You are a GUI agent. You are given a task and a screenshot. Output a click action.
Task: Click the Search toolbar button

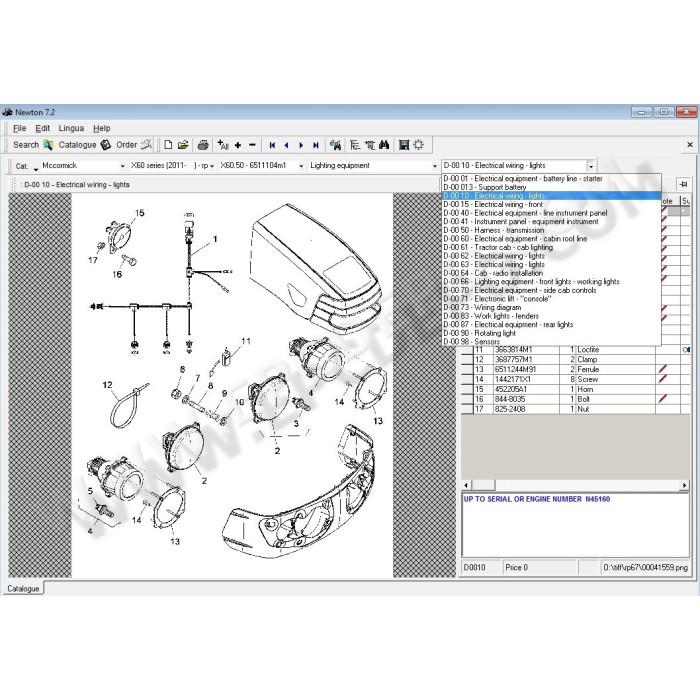pyautogui.click(x=33, y=145)
